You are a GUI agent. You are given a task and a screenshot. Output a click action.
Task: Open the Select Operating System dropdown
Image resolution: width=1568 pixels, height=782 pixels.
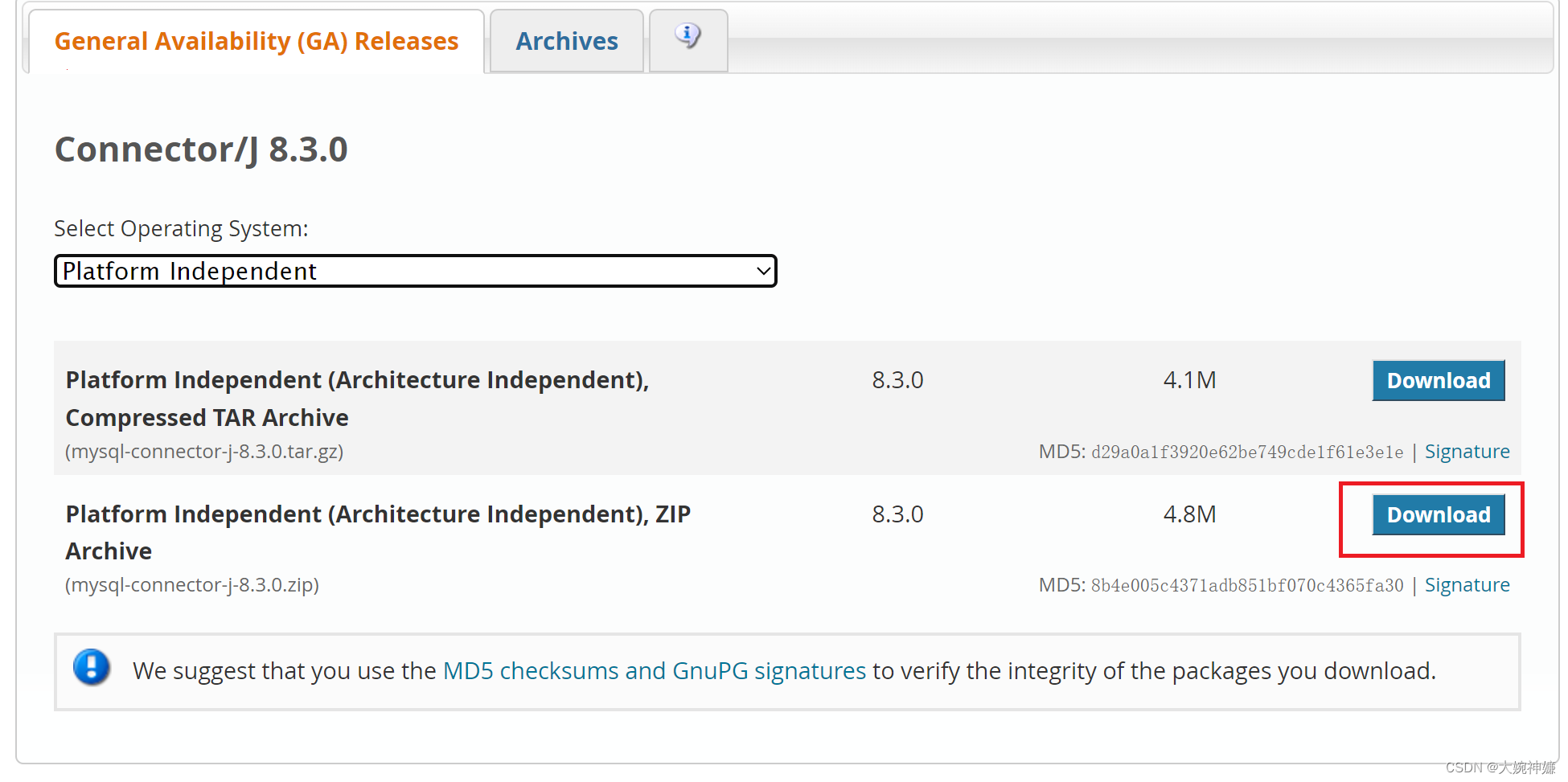414,271
